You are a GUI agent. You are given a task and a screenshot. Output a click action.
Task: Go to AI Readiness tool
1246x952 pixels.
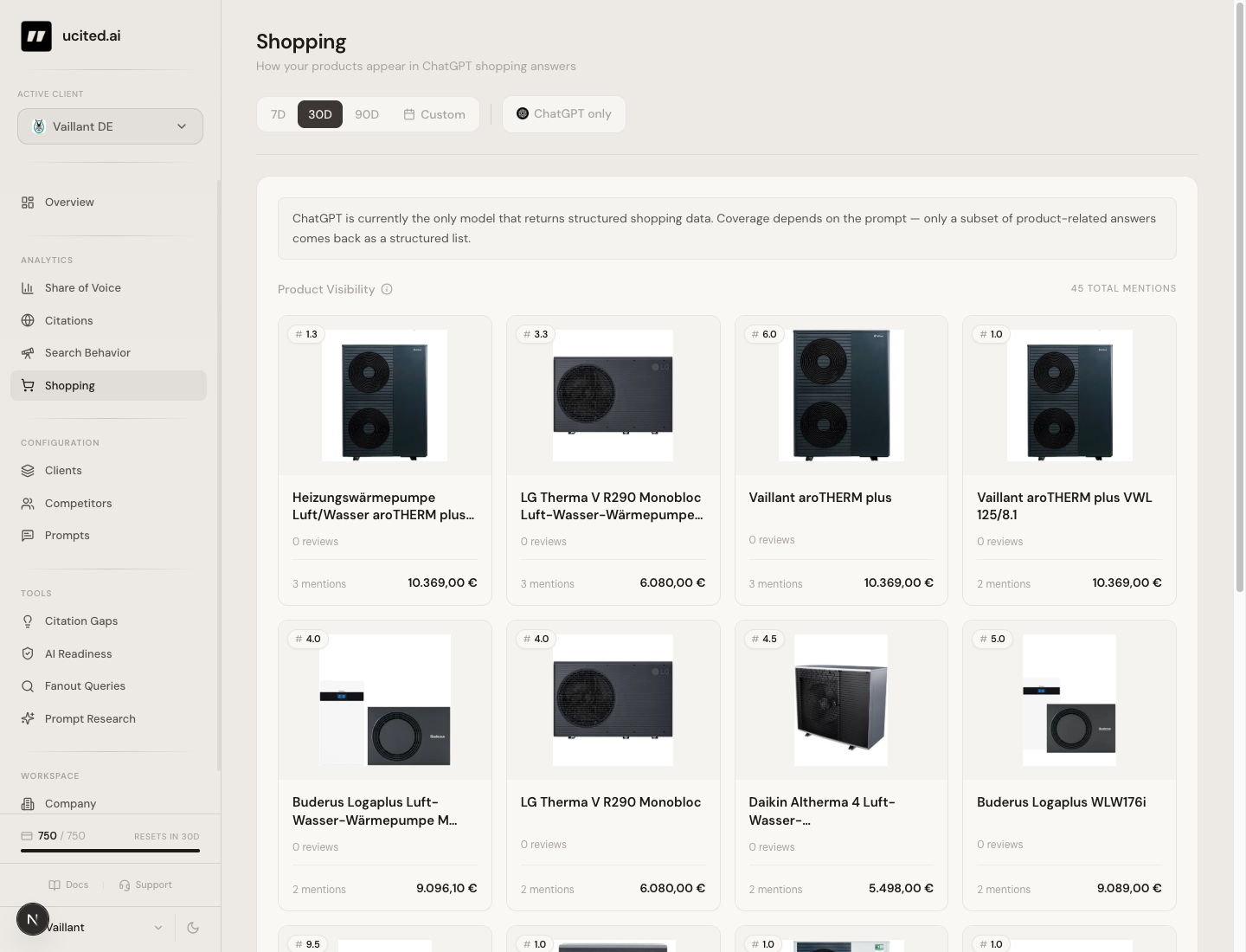[x=109, y=654]
